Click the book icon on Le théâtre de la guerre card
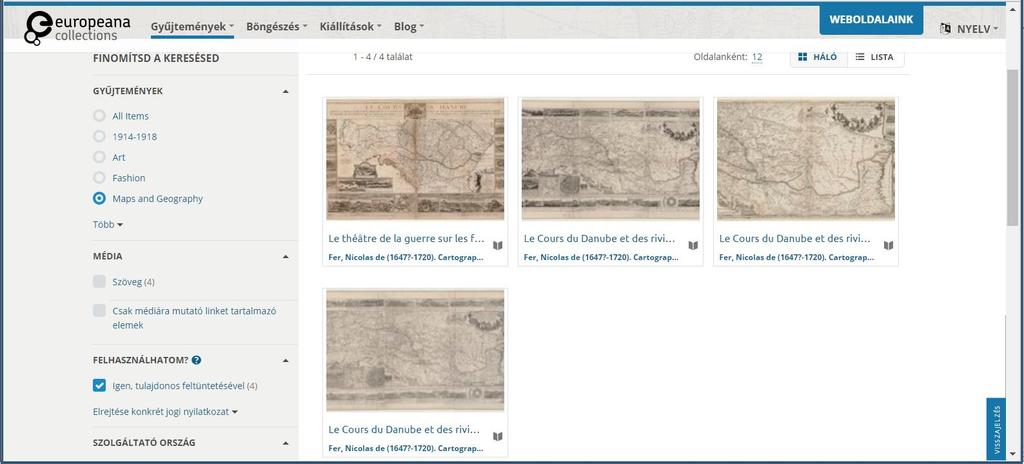 click(498, 246)
